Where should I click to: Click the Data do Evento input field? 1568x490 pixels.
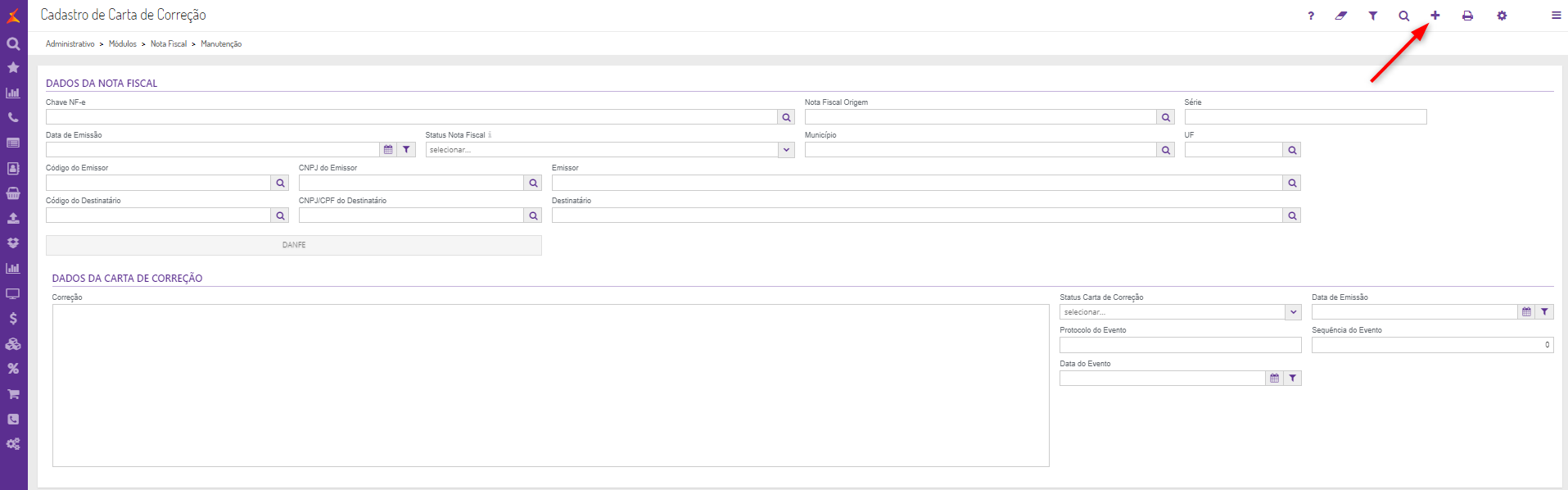click(x=1163, y=379)
